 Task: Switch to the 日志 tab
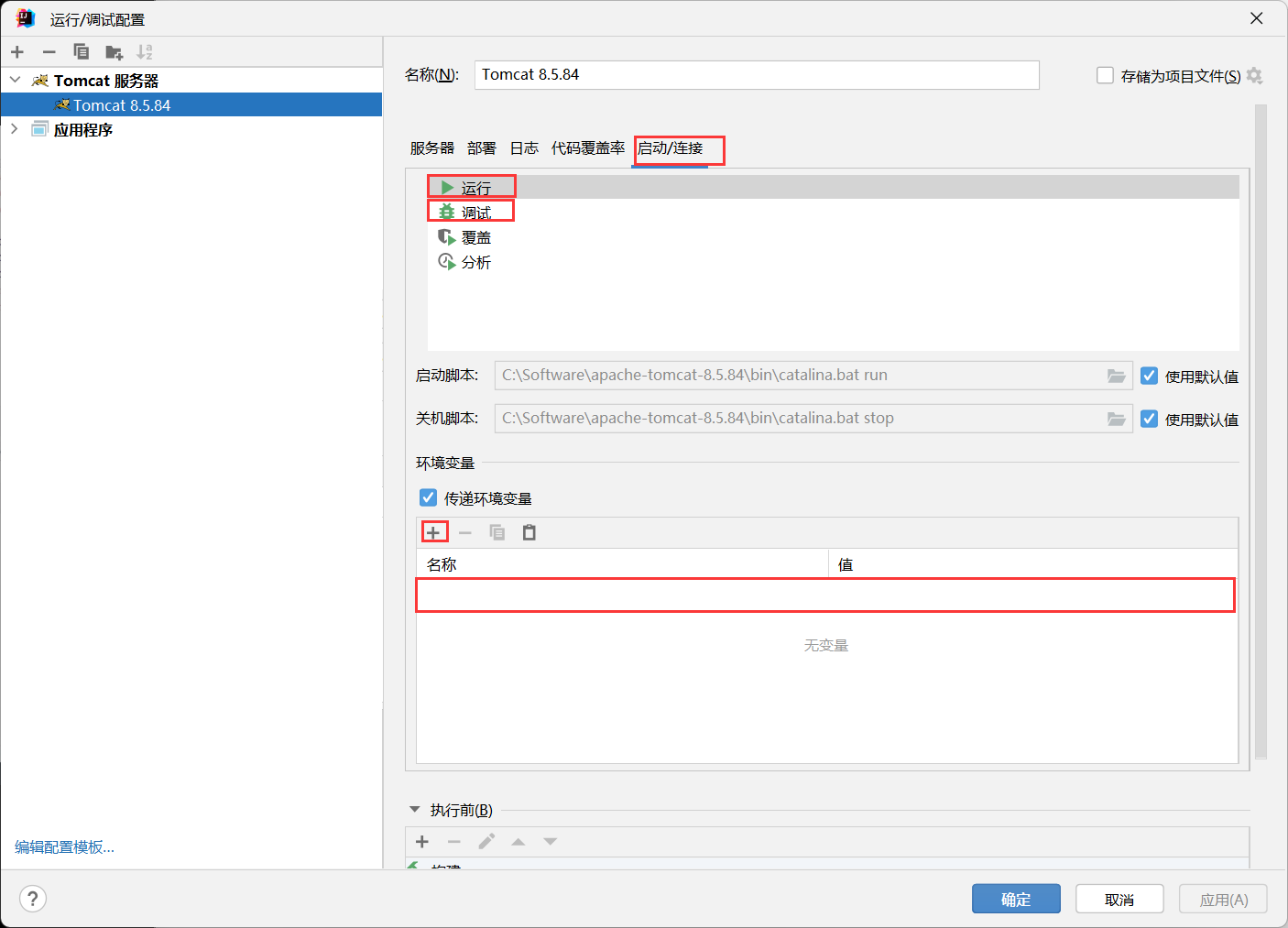tap(524, 148)
